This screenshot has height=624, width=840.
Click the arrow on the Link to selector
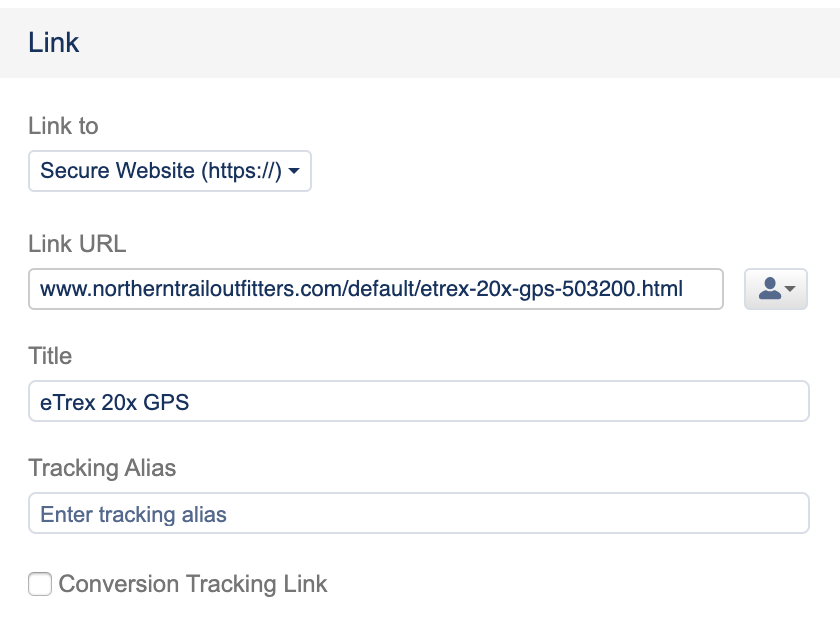pyautogui.click(x=294, y=172)
